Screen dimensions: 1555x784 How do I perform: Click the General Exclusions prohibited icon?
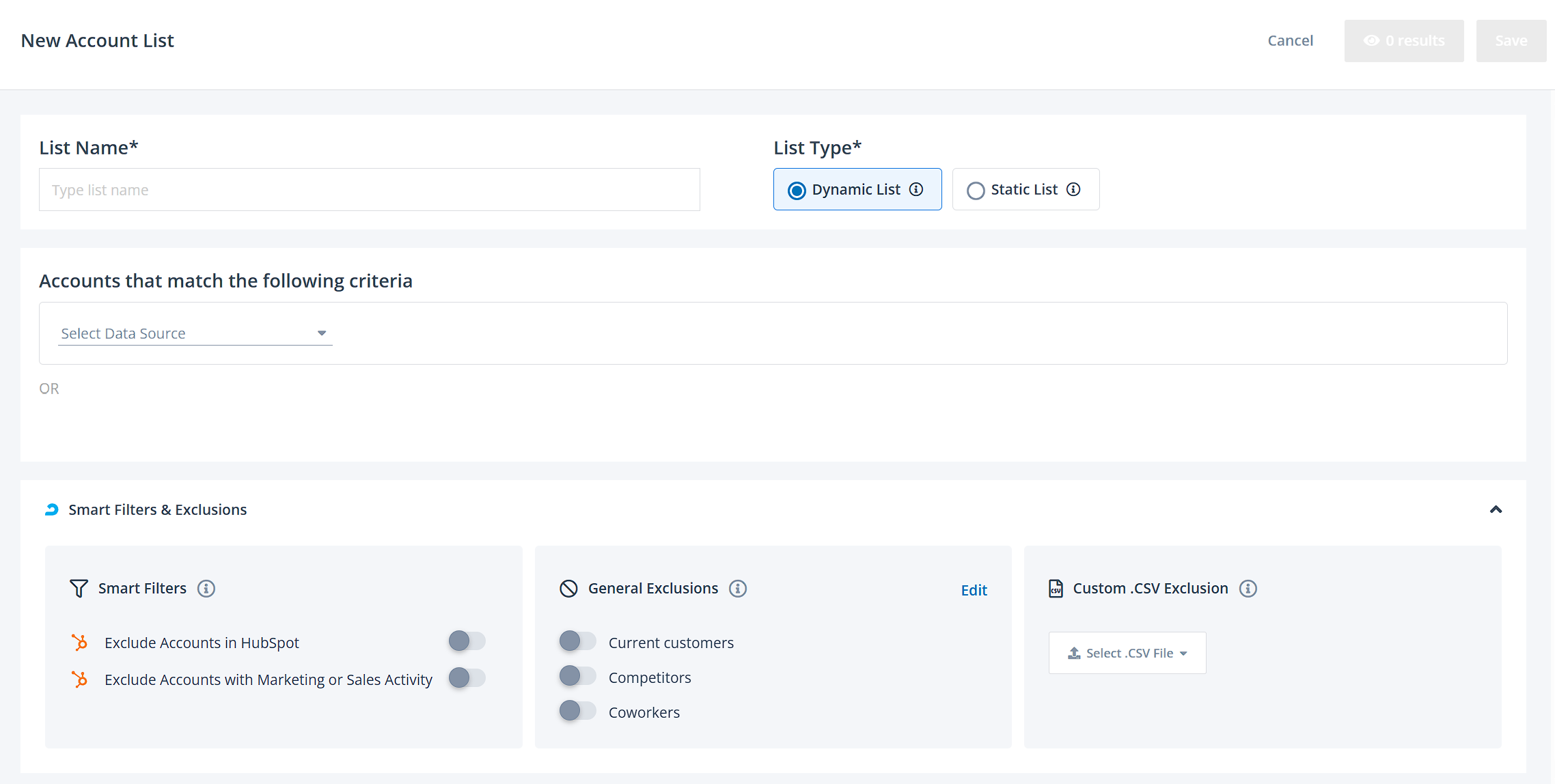pos(568,589)
